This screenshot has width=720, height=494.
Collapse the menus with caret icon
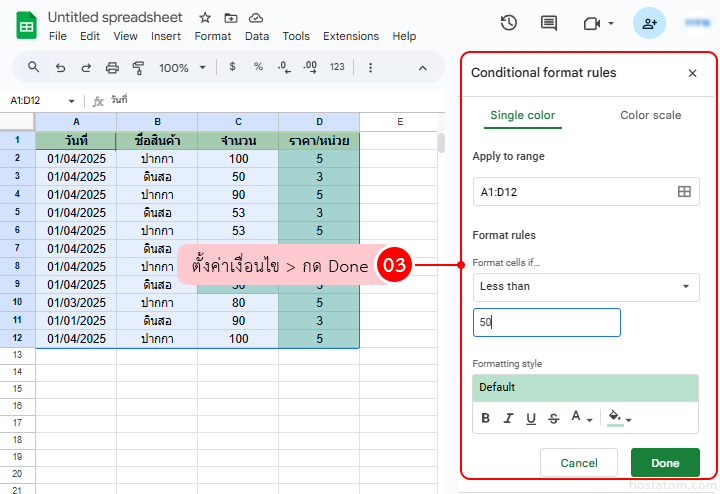422,68
